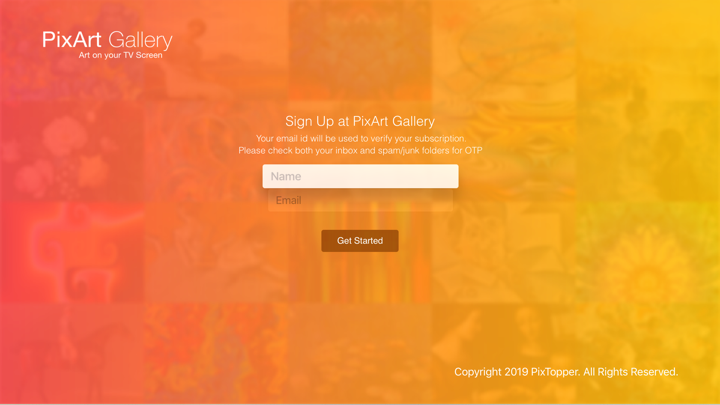
Task: Click the inbox and spam/junk folders OTP note
Action: point(360,151)
